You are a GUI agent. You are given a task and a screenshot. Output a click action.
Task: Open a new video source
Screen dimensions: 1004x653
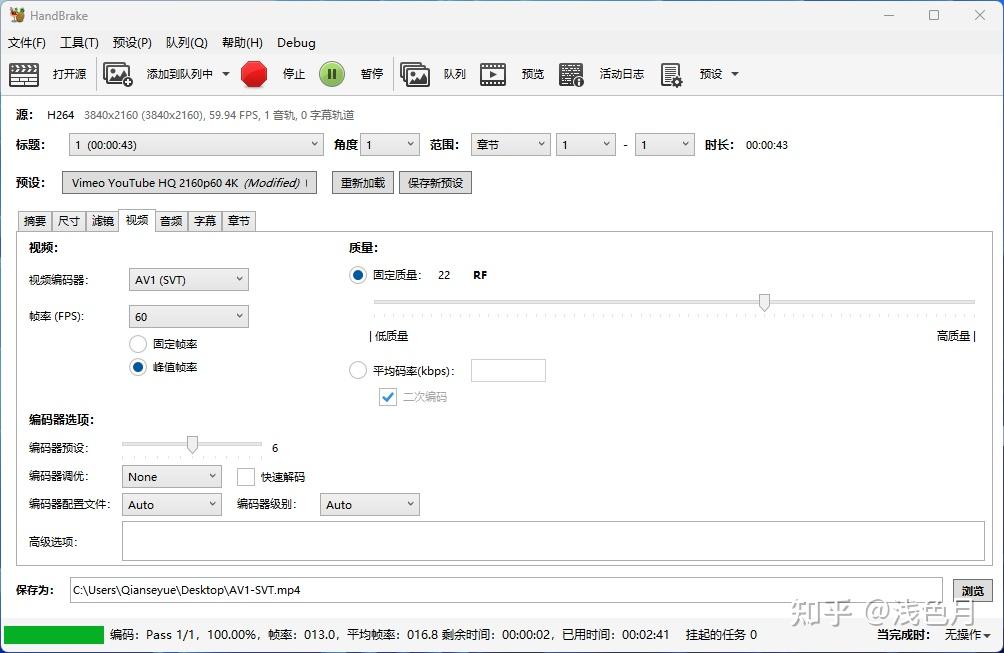click(52, 73)
